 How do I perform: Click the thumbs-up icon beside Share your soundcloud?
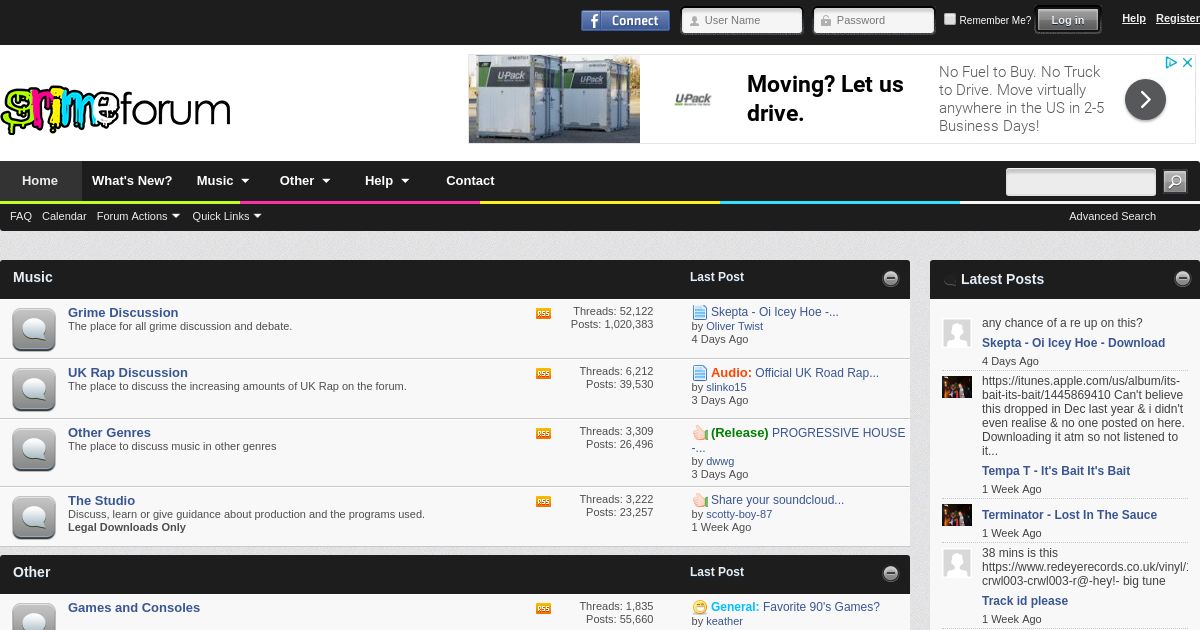[700, 500]
